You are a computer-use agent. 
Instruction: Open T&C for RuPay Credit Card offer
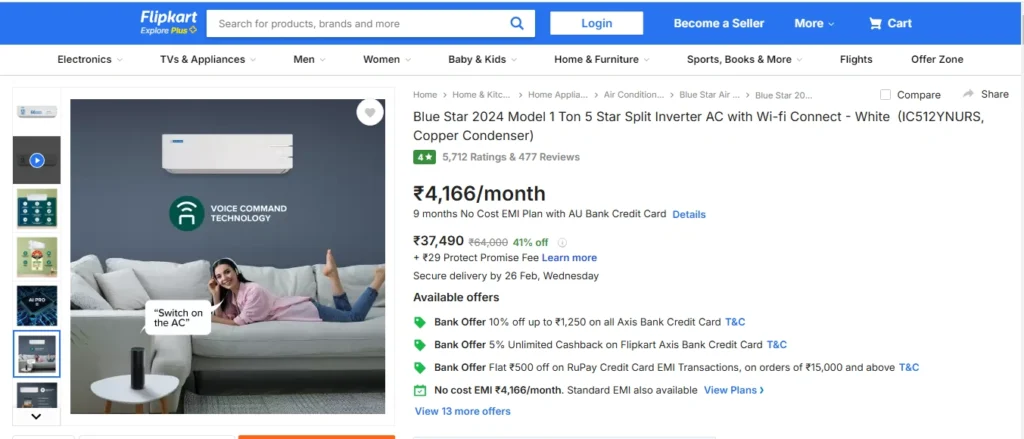[908, 367]
